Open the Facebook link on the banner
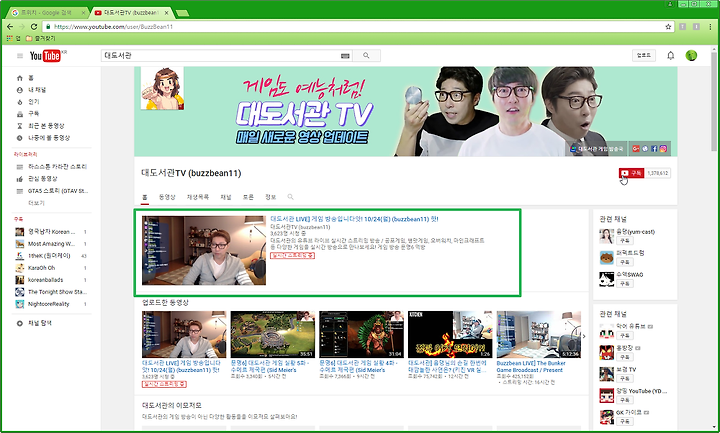This screenshot has height=433, width=720. point(654,149)
